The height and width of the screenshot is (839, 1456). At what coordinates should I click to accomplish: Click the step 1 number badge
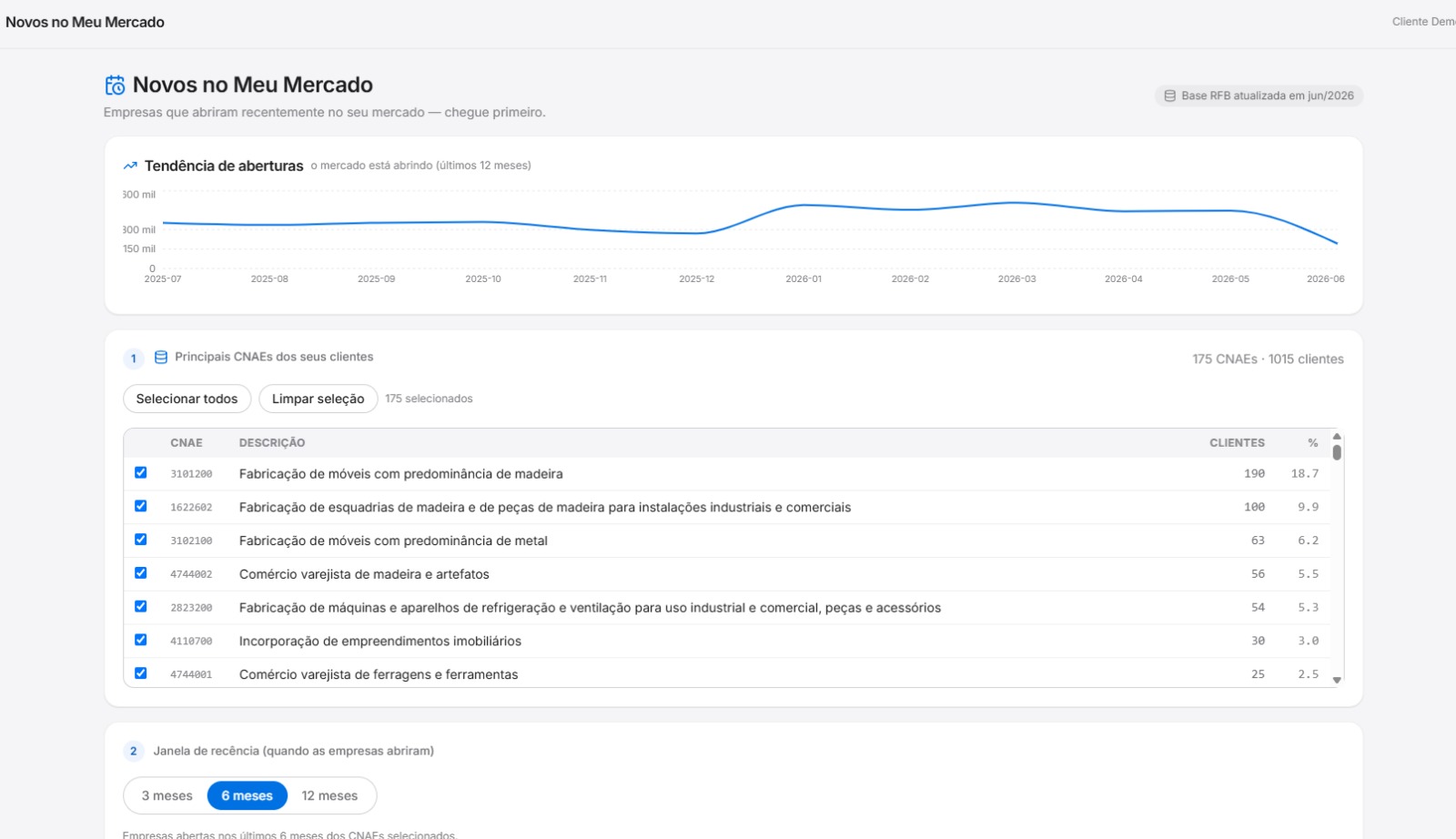coord(134,359)
